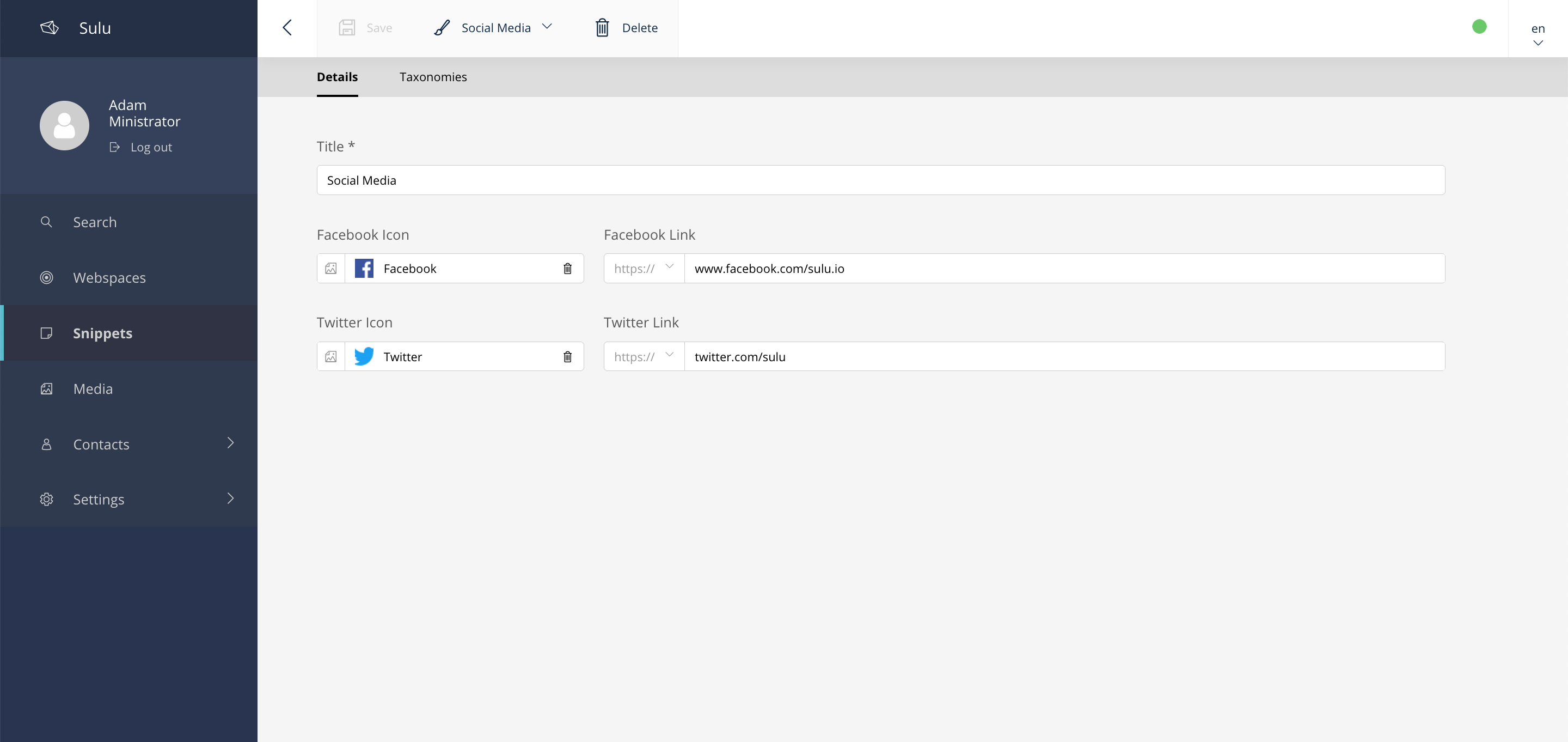The image size is (1568, 742).
Task: Click the Title input field
Action: (x=881, y=180)
